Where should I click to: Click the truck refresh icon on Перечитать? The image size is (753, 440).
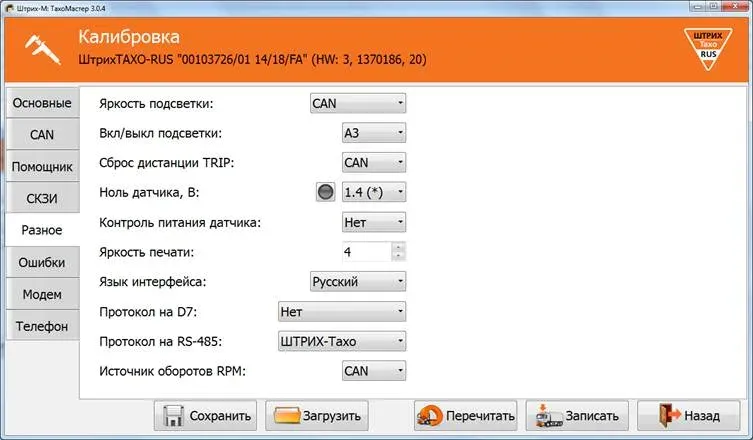[429, 416]
